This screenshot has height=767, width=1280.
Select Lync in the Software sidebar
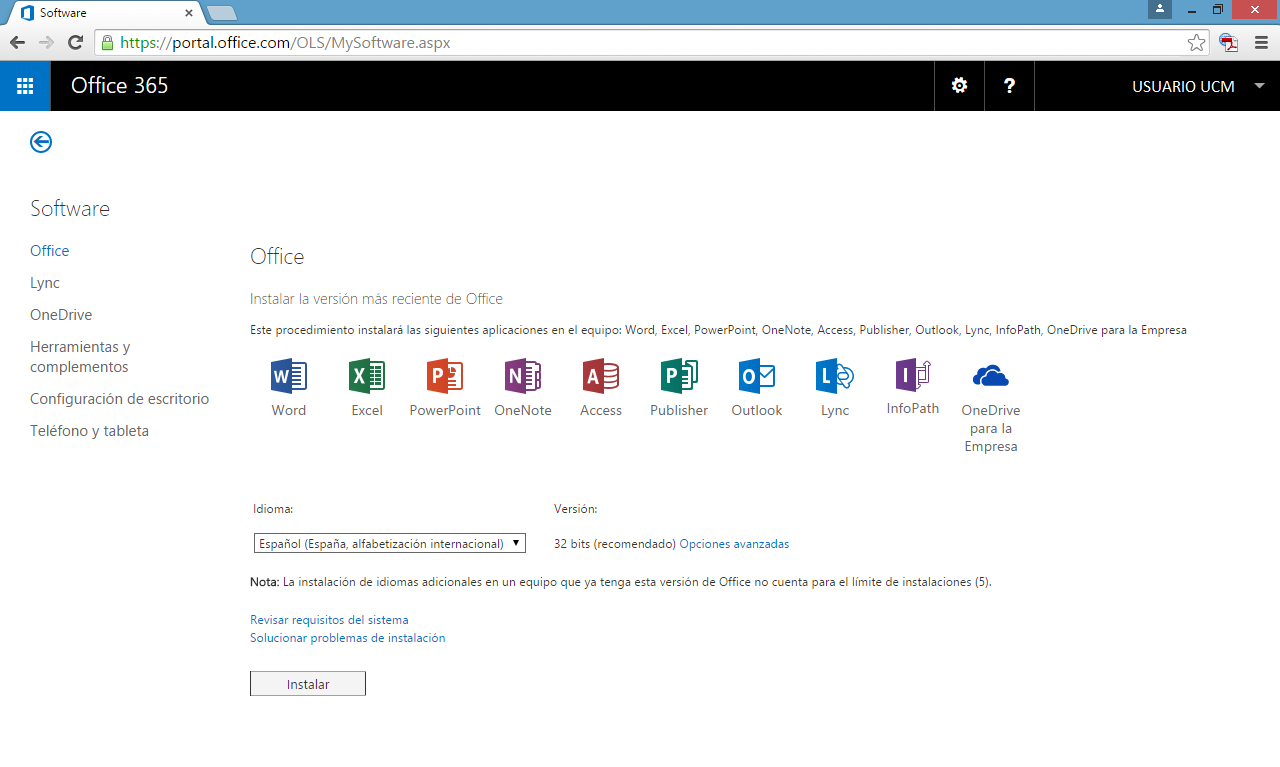coord(45,283)
